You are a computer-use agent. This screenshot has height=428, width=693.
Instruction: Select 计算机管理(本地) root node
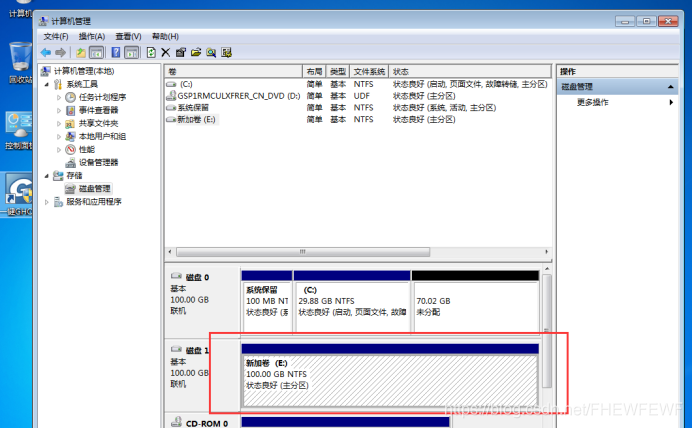pyautogui.click(x=84, y=71)
